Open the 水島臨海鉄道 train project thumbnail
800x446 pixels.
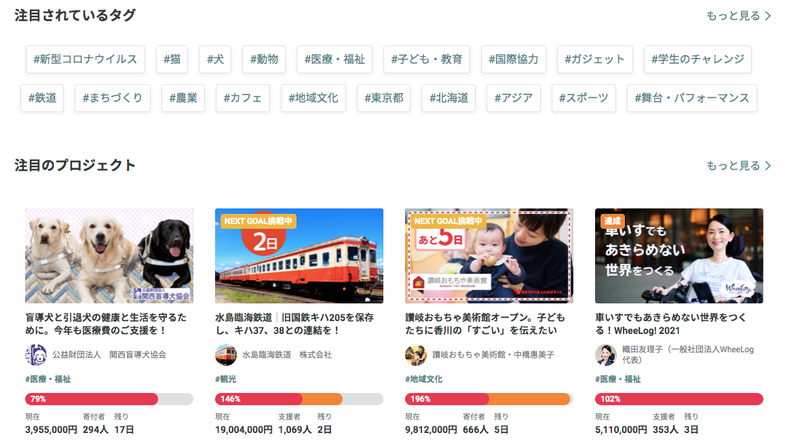point(299,256)
